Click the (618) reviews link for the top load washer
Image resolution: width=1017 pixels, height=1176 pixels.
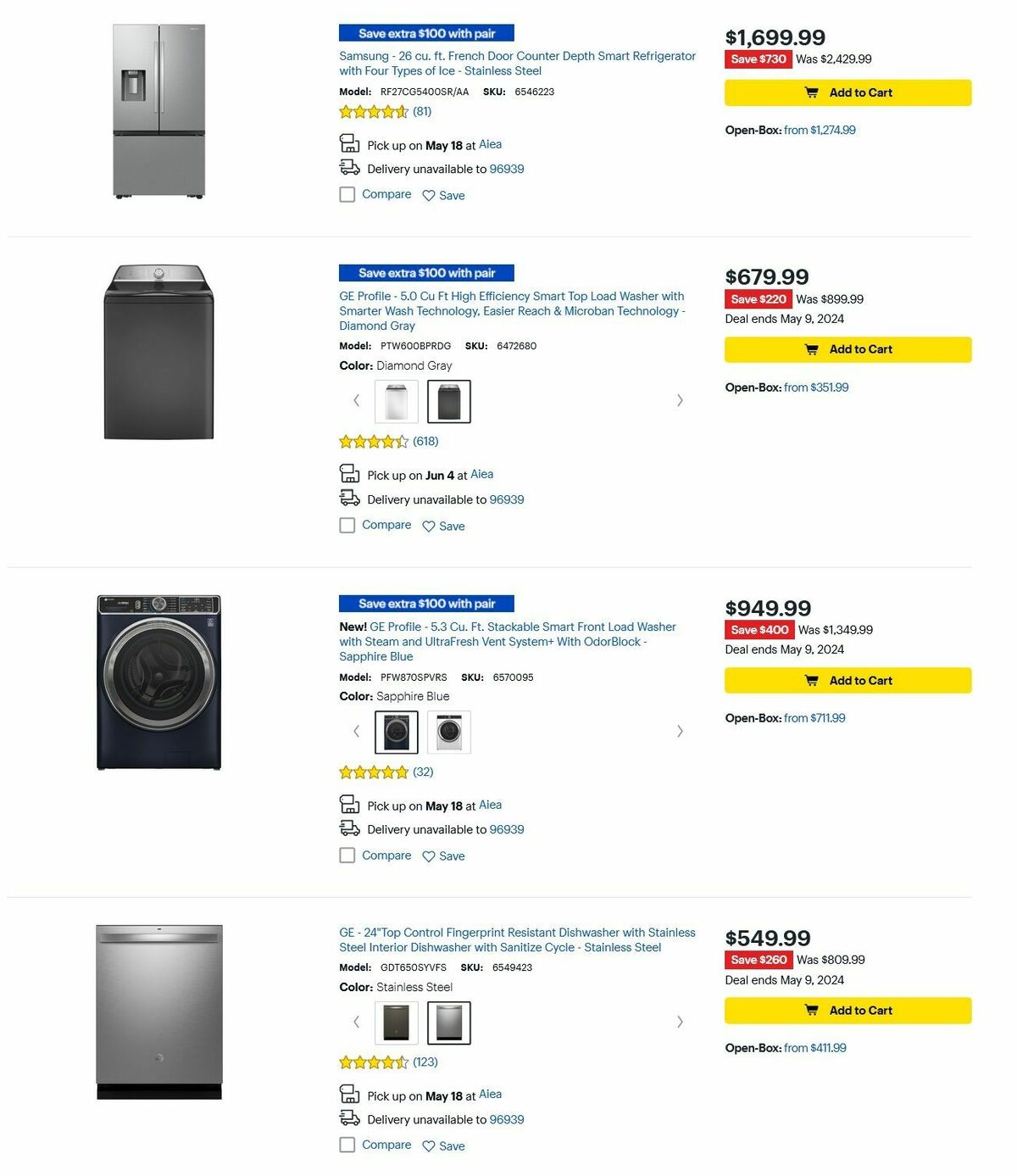pos(425,441)
